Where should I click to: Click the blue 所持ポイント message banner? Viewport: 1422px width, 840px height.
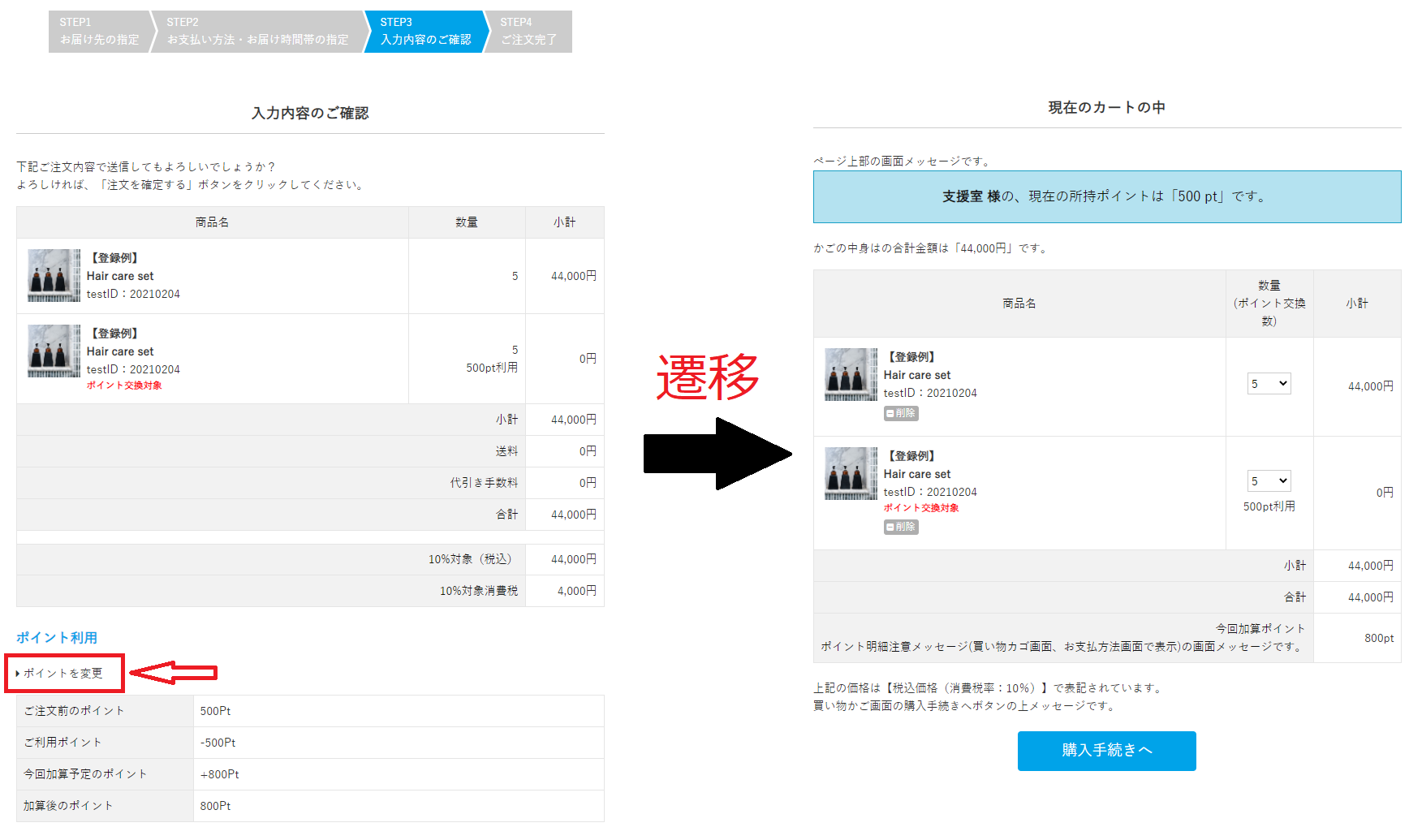pos(1107,196)
